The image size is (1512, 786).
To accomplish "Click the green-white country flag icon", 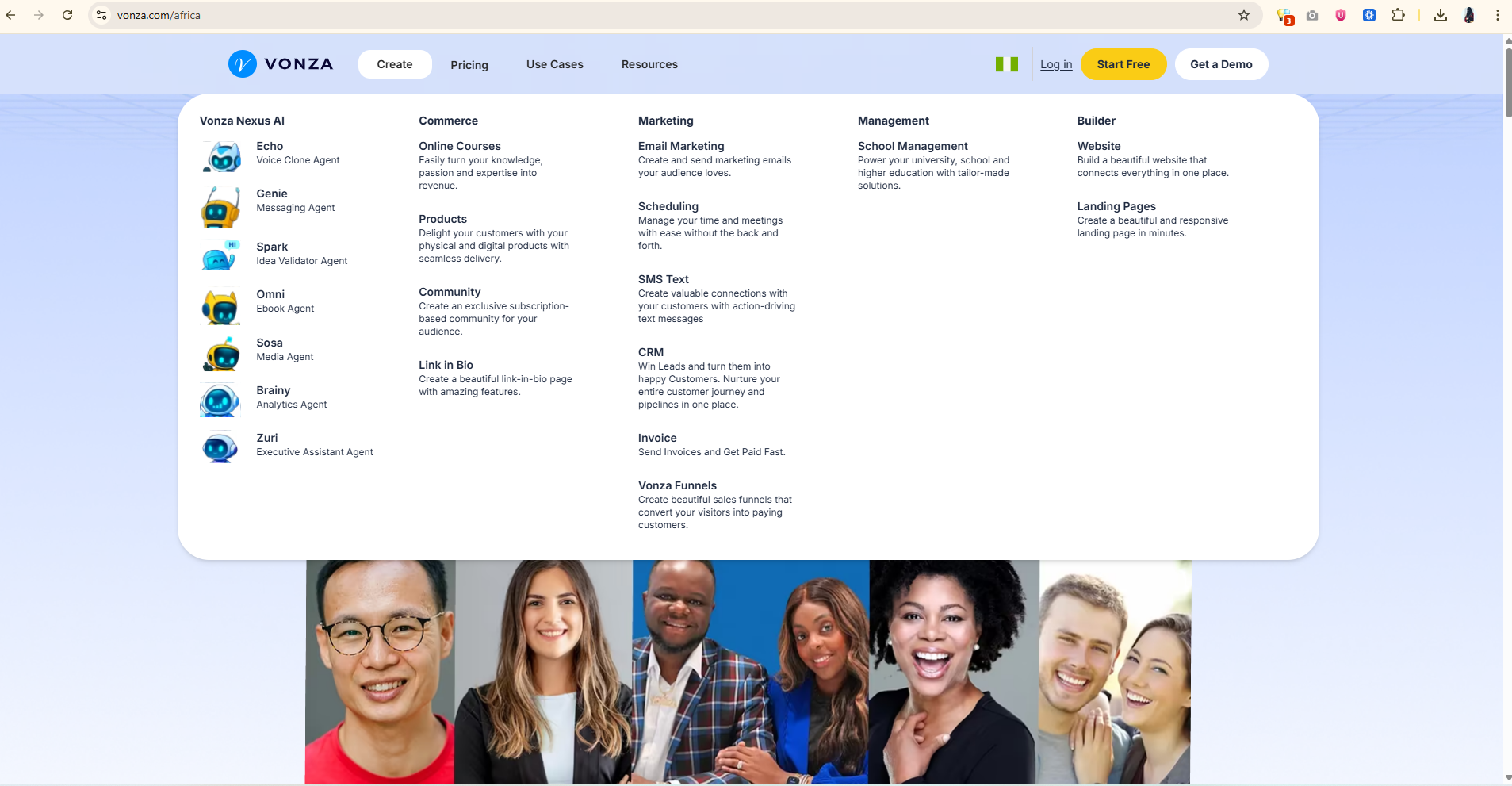I will (x=1007, y=64).
